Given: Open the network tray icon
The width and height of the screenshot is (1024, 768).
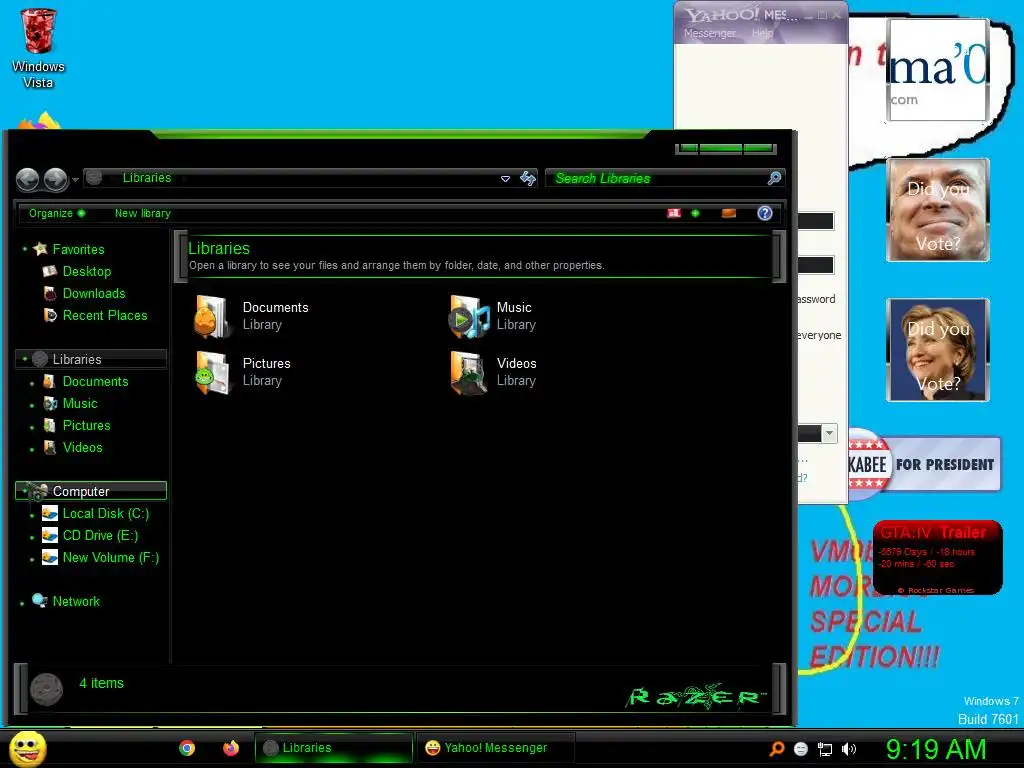Looking at the screenshot, I should pos(825,749).
